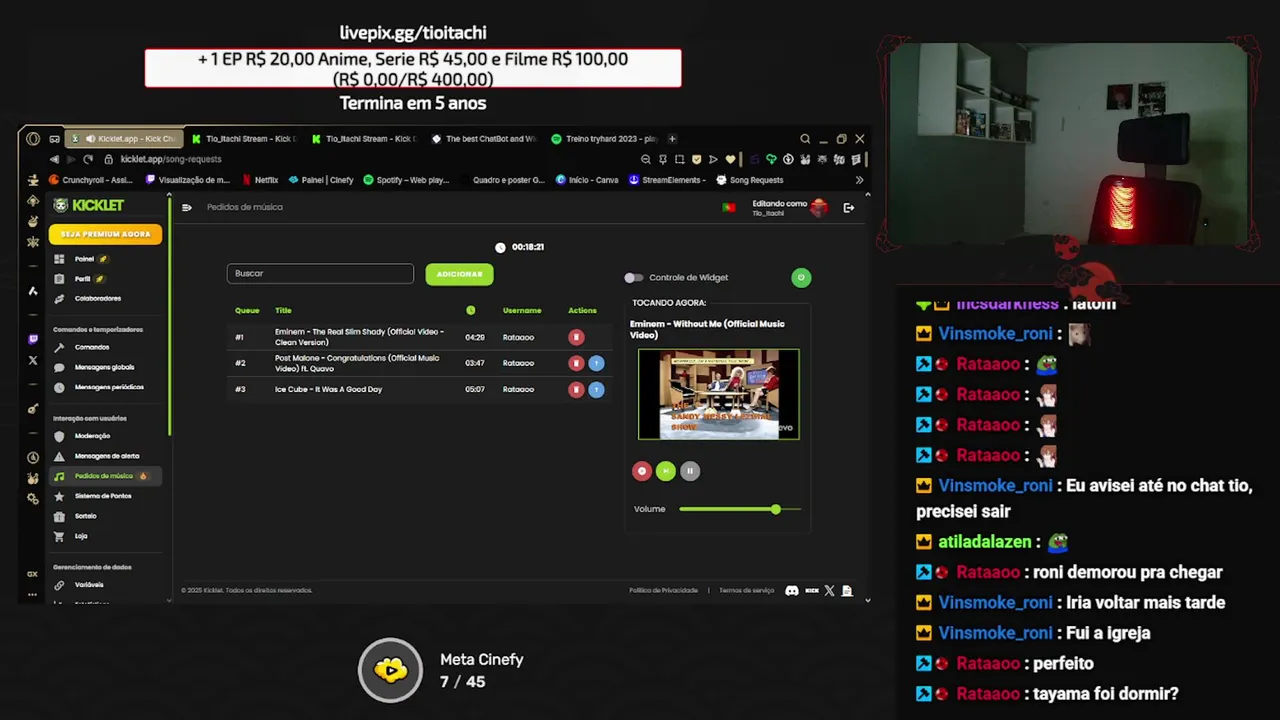Viewport: 1280px width, 720px height.
Task: Open the Crunchyroll bookmark
Action: click(91, 180)
